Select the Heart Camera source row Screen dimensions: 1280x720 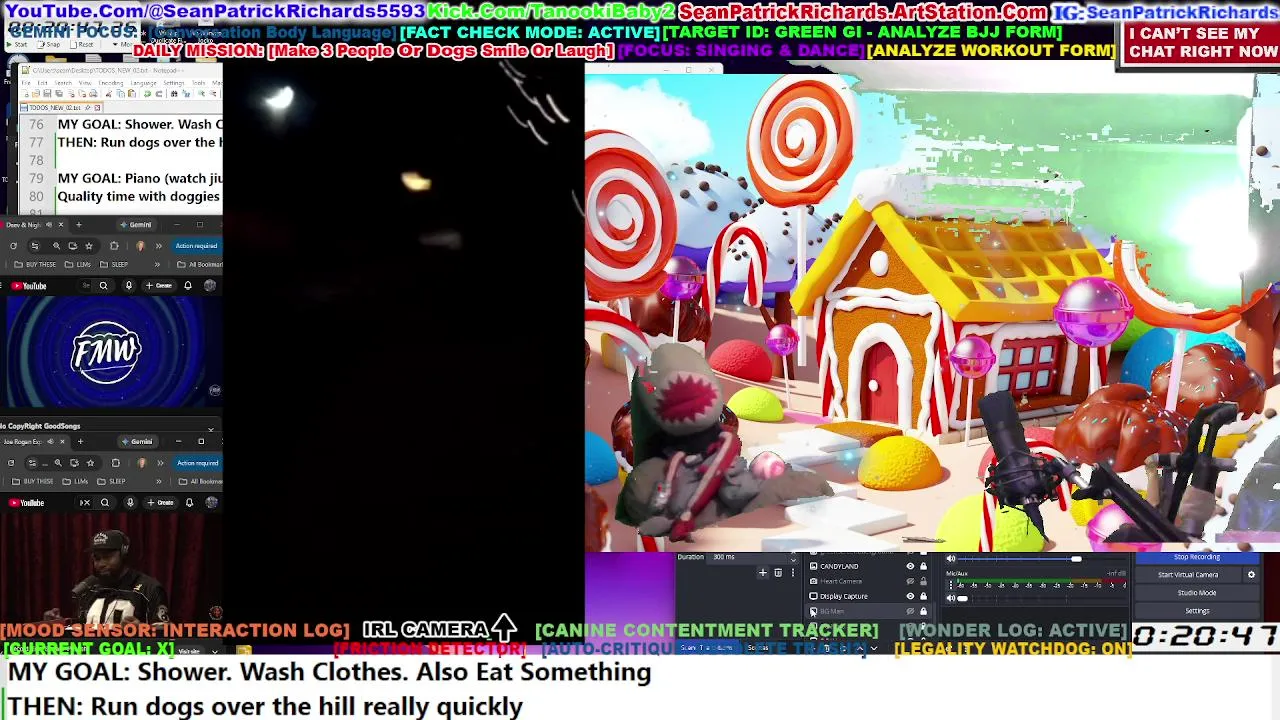pyautogui.click(x=868, y=581)
